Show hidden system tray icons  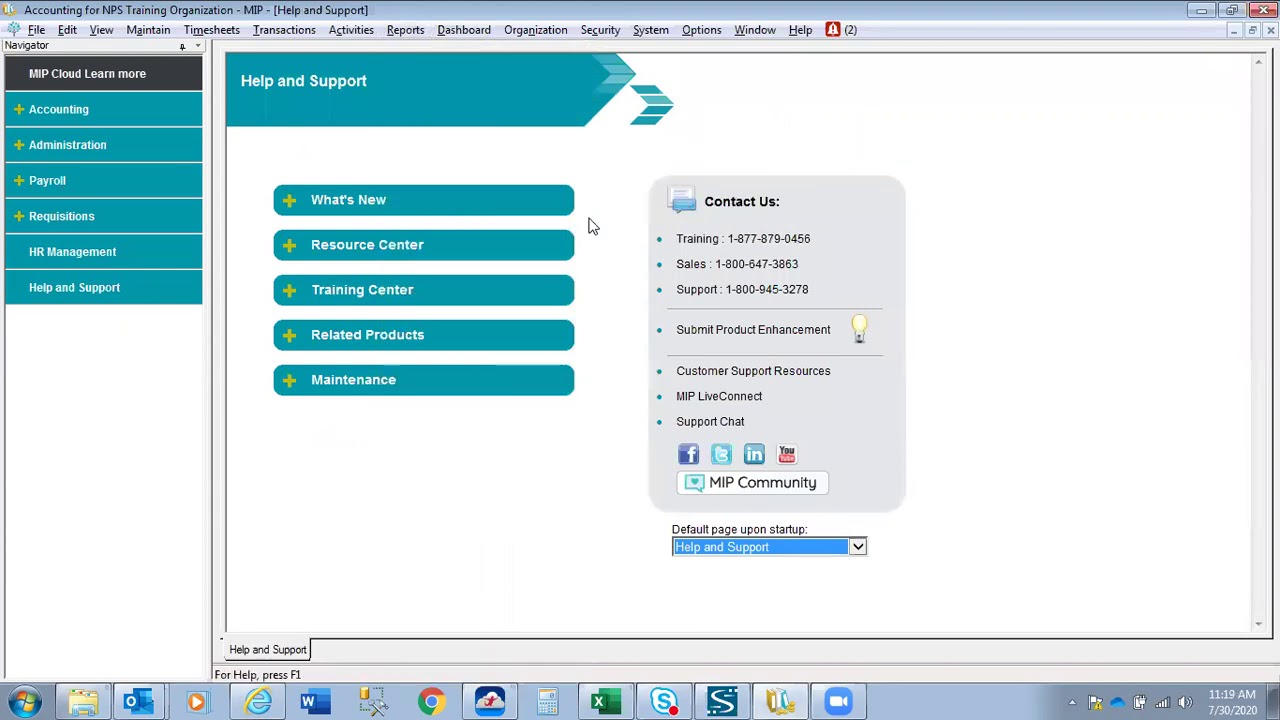pos(1072,702)
